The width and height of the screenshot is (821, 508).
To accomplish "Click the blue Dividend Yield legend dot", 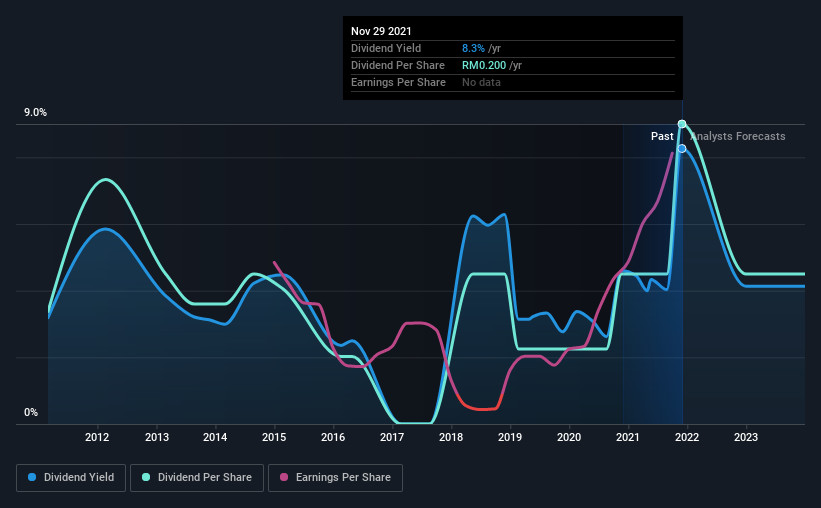I will pyautogui.click(x=32, y=477).
